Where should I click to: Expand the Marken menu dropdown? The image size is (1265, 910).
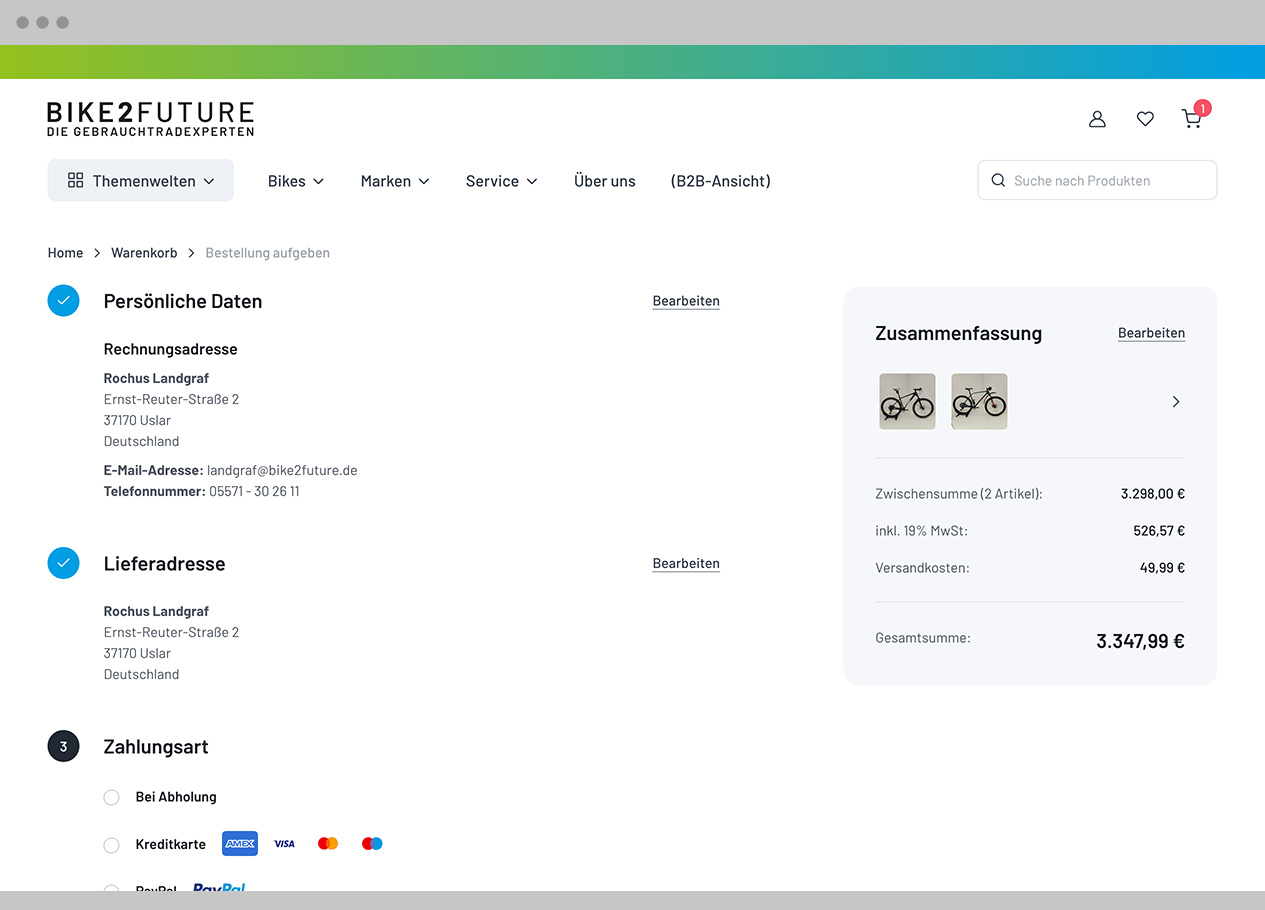click(395, 181)
